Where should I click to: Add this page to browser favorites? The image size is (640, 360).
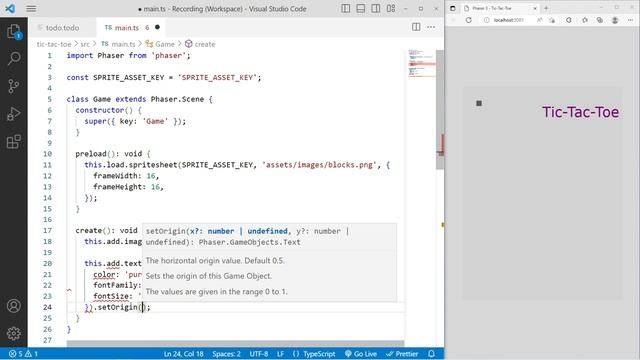(552, 20)
